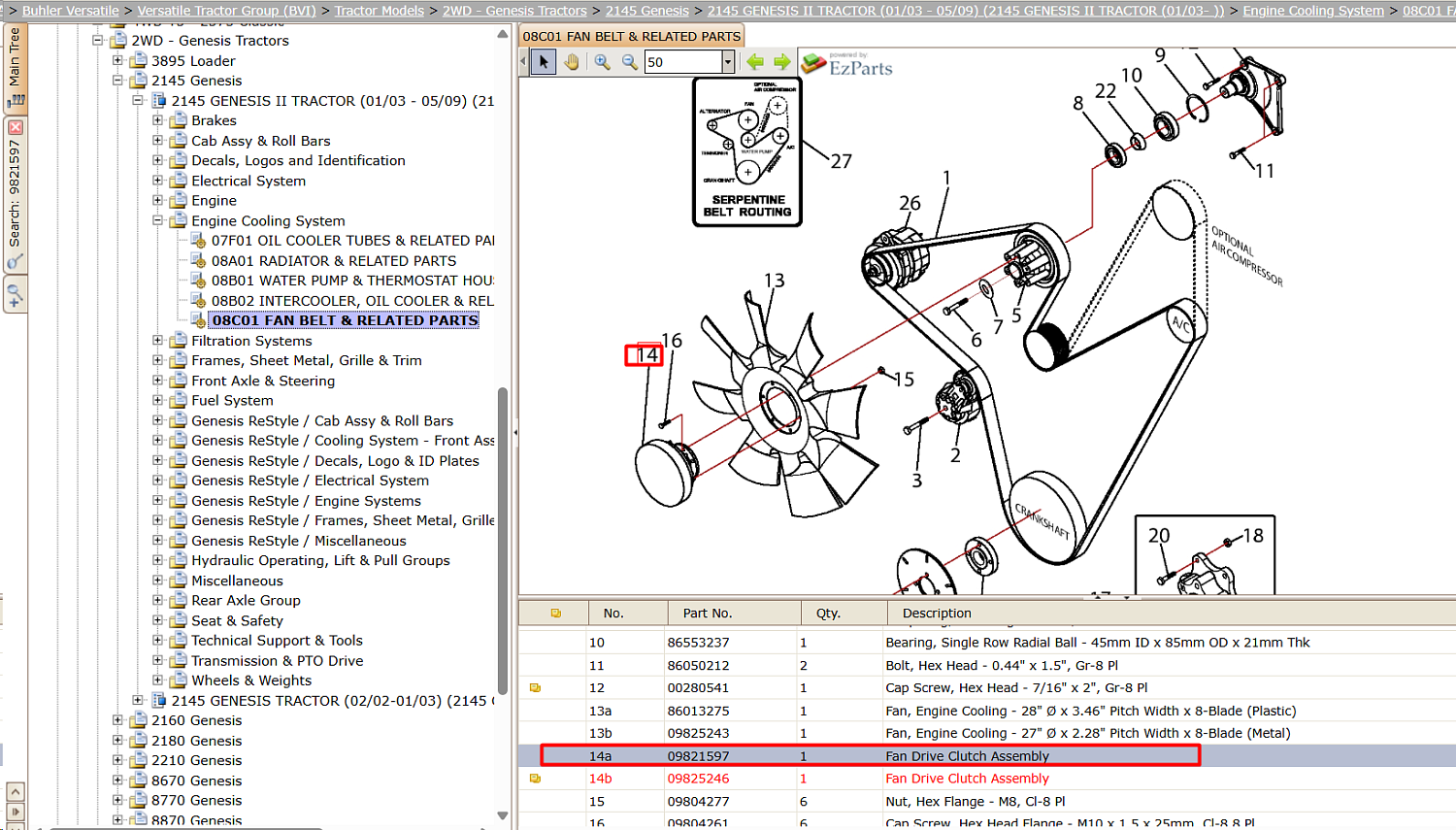Open the Search: 9821597 side tab
The width and height of the screenshot is (1456, 830).
tap(15, 194)
